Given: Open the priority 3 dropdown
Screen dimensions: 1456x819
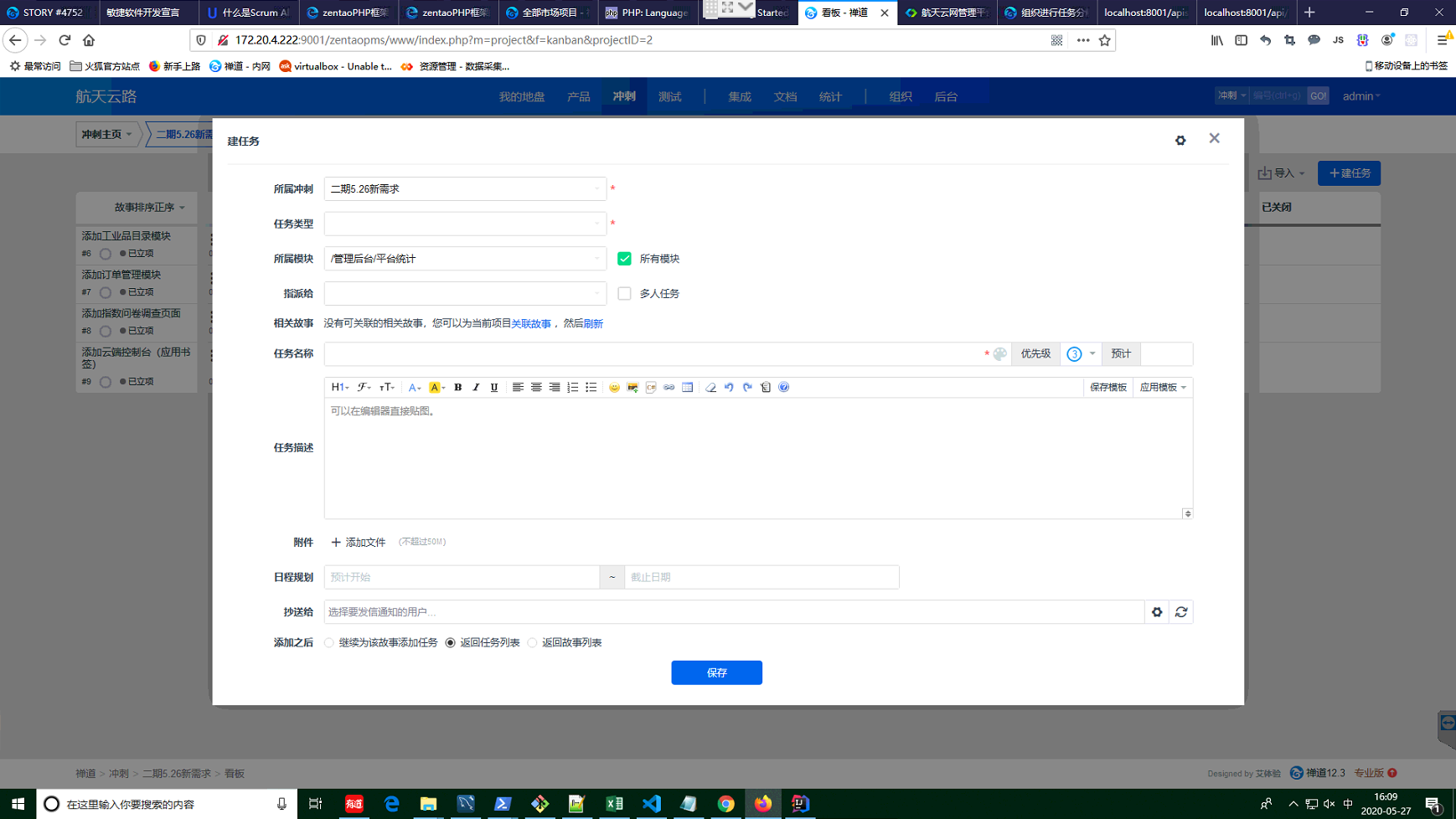Looking at the screenshot, I should point(1081,354).
